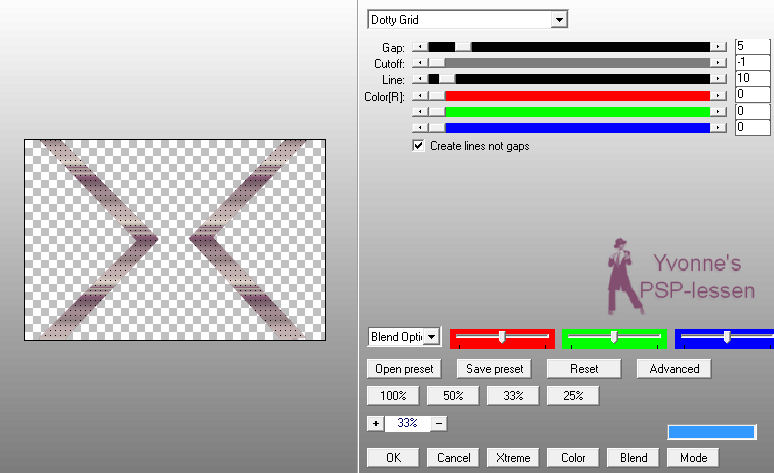The image size is (774, 473).
Task: Click the red blend slider handle
Action: point(502,337)
